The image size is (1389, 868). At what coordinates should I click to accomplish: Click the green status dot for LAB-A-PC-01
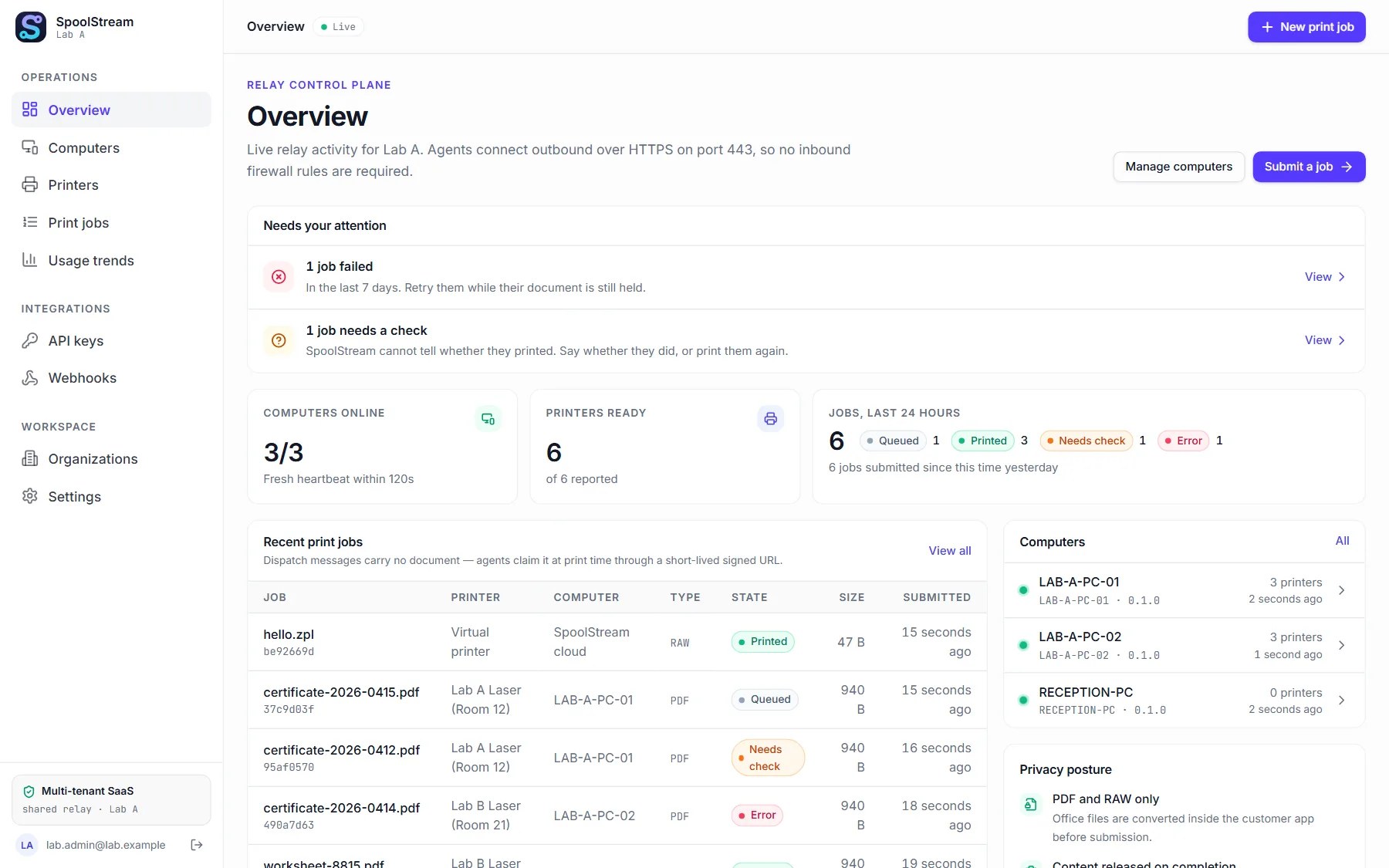[1023, 590]
